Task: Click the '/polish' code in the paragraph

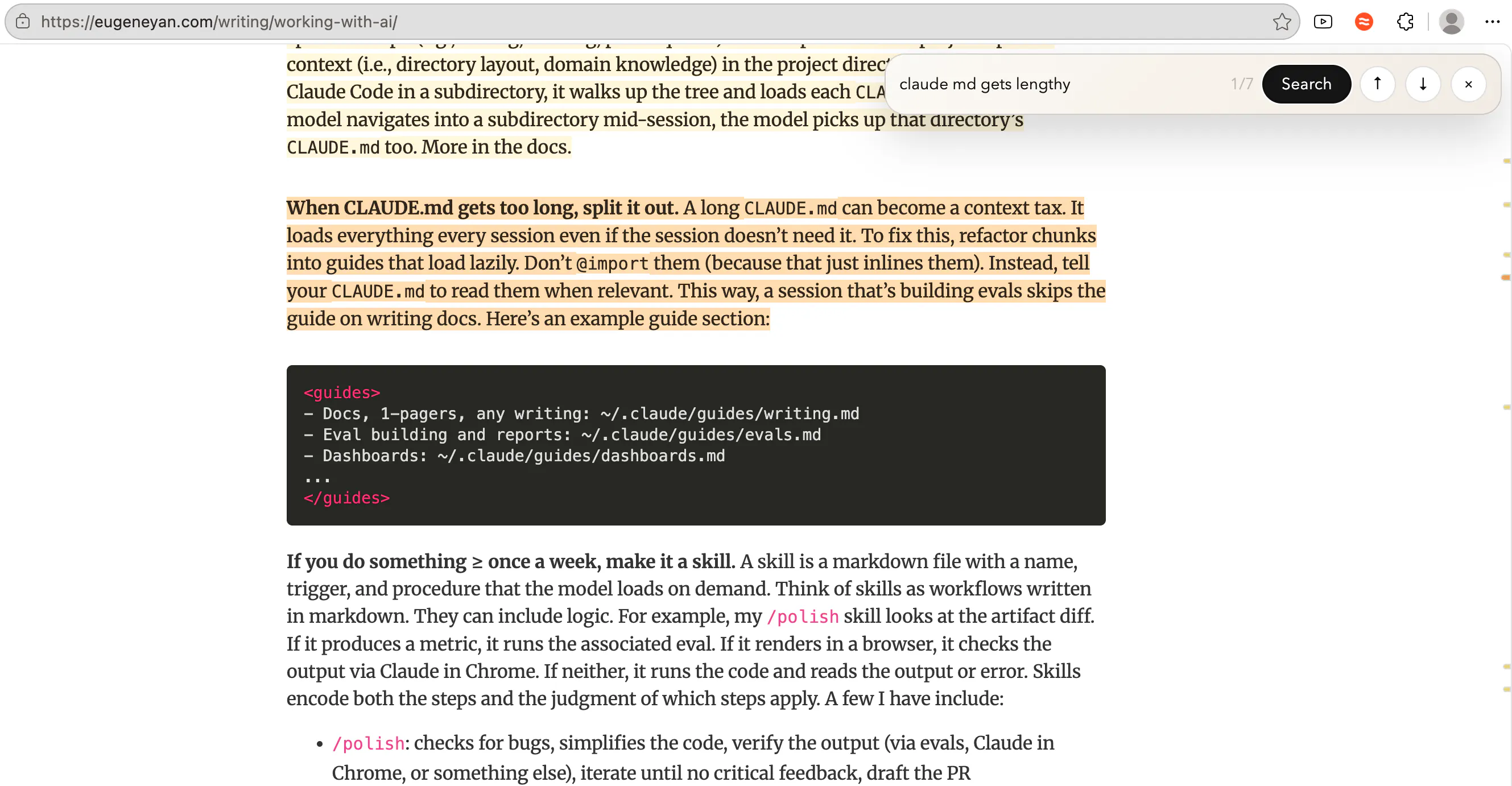Action: click(x=803, y=617)
